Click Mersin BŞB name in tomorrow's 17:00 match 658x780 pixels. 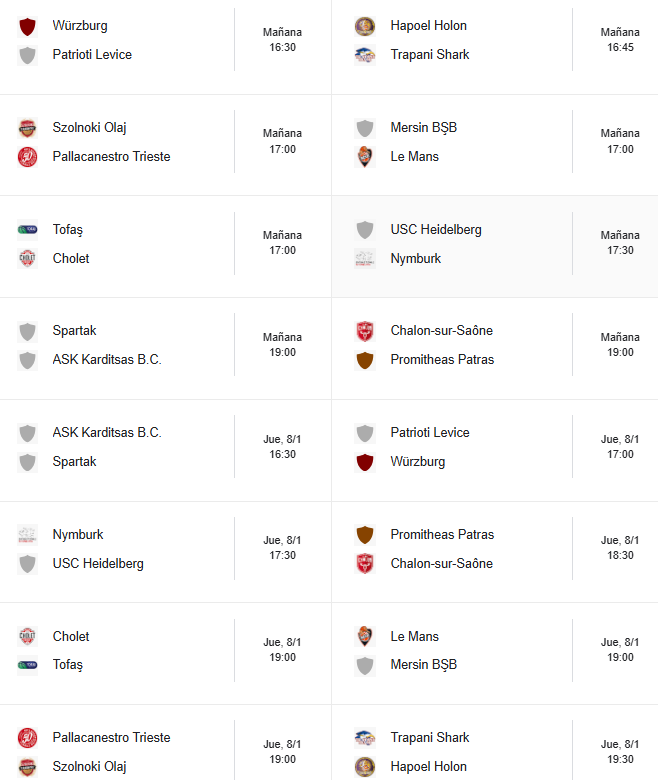click(424, 128)
